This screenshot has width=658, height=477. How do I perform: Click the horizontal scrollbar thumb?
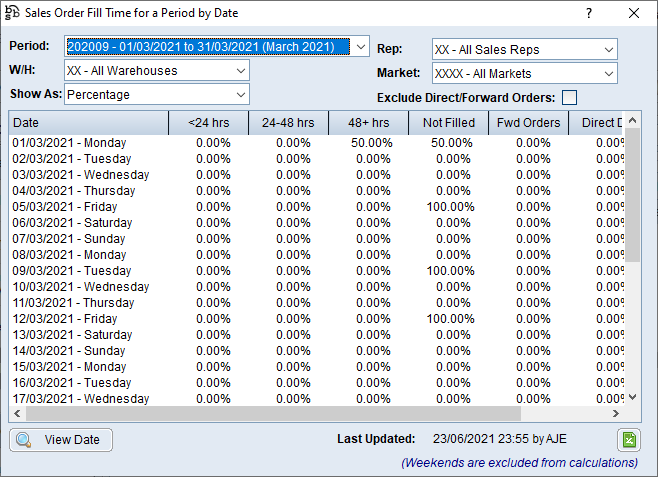click(x=270, y=414)
